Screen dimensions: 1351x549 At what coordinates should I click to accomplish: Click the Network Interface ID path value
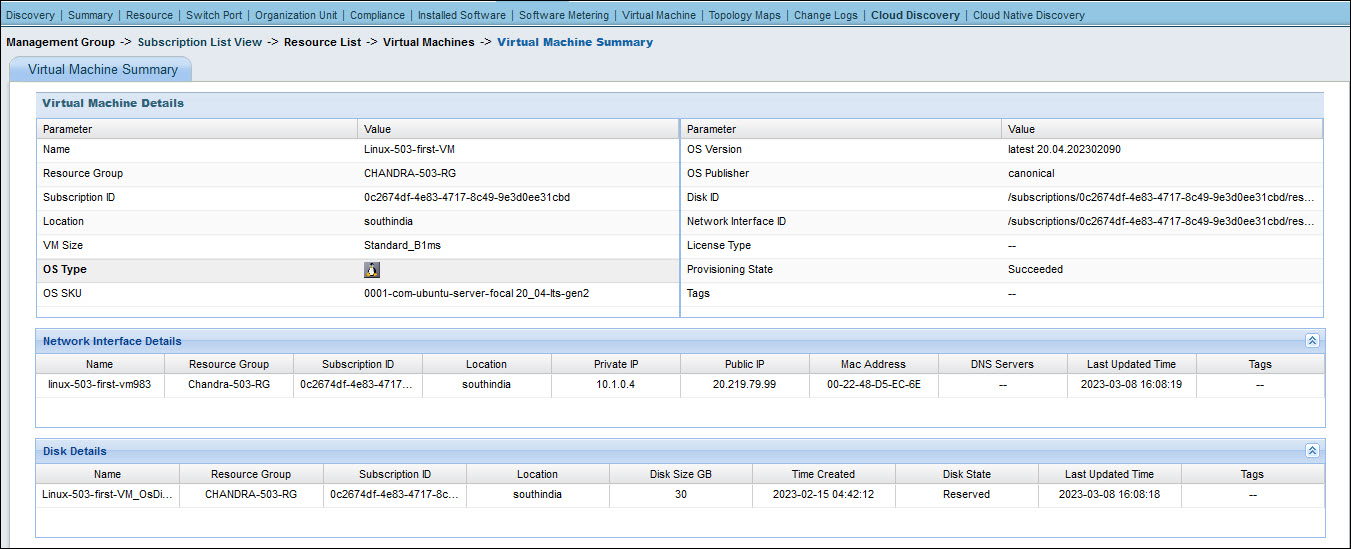click(x=1161, y=222)
